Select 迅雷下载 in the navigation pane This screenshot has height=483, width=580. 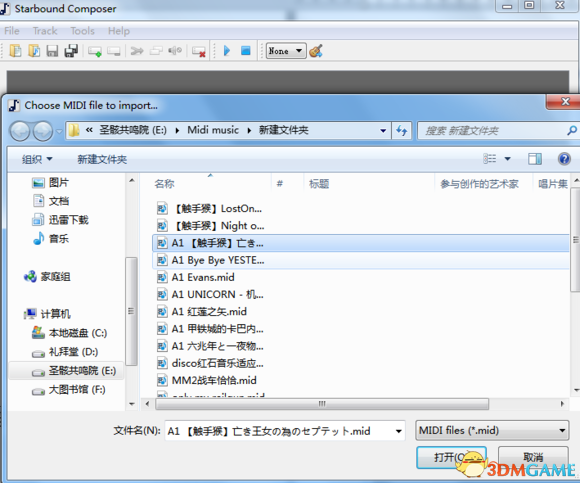click(x=60, y=220)
